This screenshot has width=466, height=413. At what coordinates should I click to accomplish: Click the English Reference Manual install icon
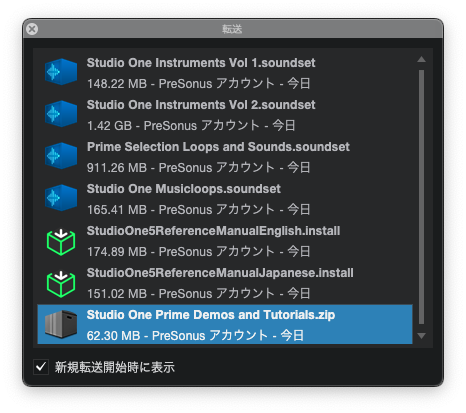pos(61,242)
